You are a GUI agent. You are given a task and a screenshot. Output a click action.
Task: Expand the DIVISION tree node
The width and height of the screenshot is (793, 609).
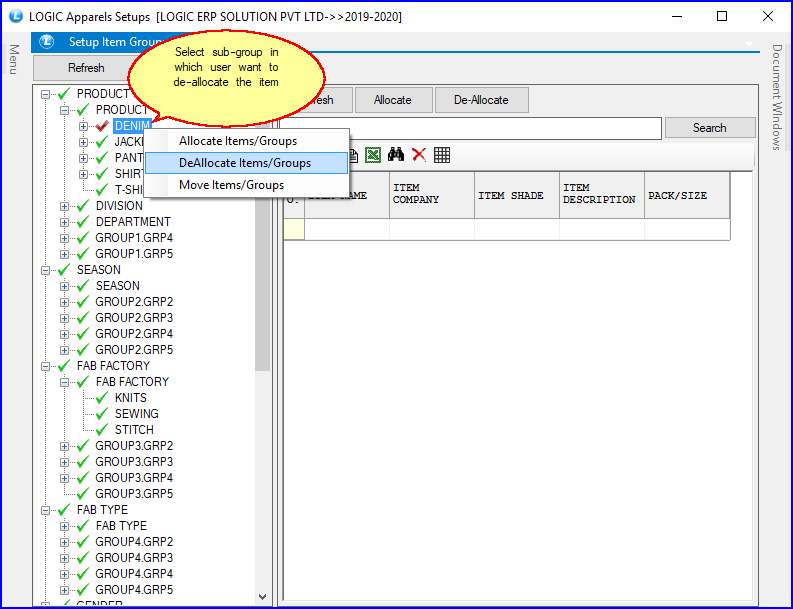tap(64, 206)
